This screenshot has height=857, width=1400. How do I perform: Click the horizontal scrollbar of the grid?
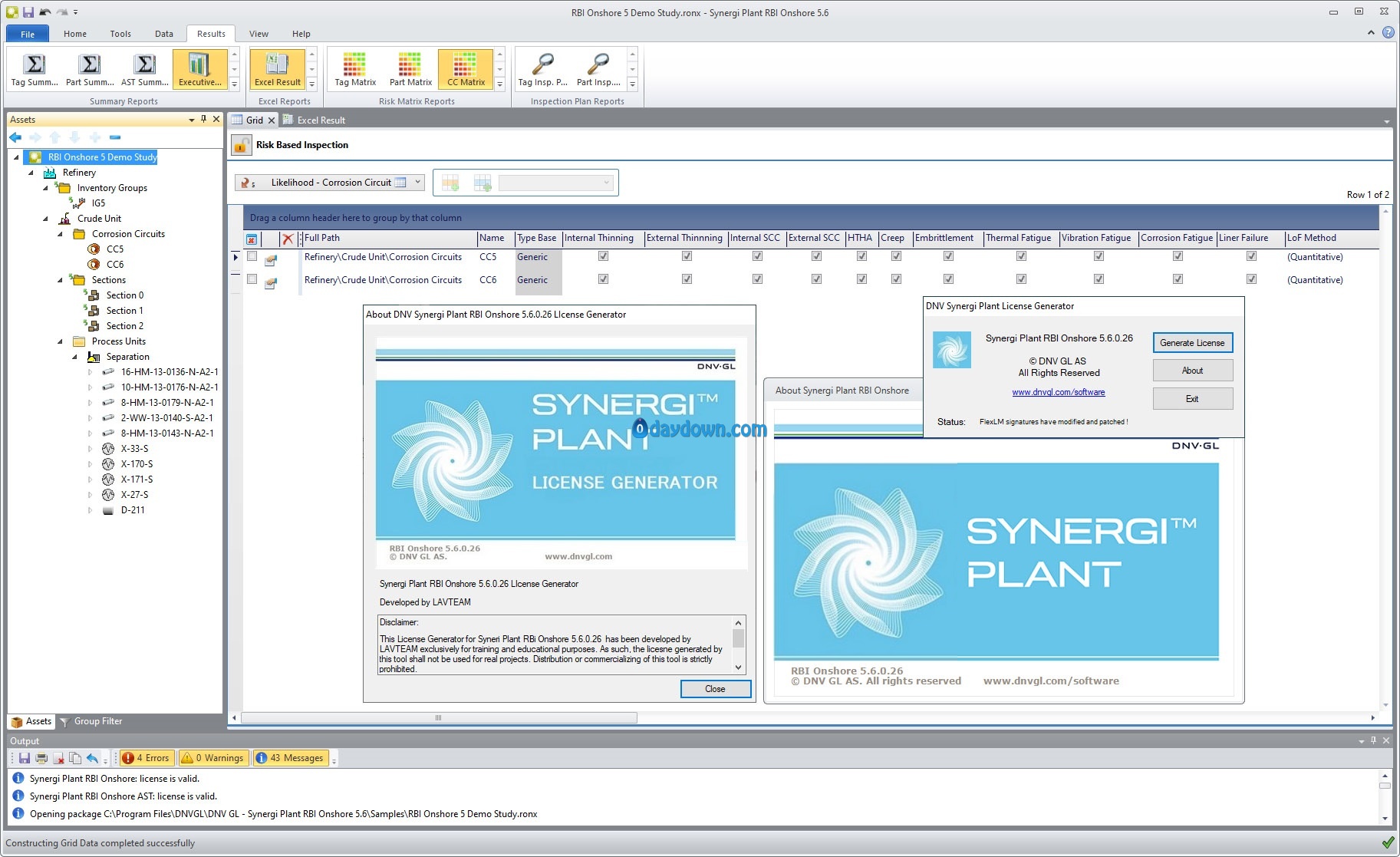[x=439, y=718]
